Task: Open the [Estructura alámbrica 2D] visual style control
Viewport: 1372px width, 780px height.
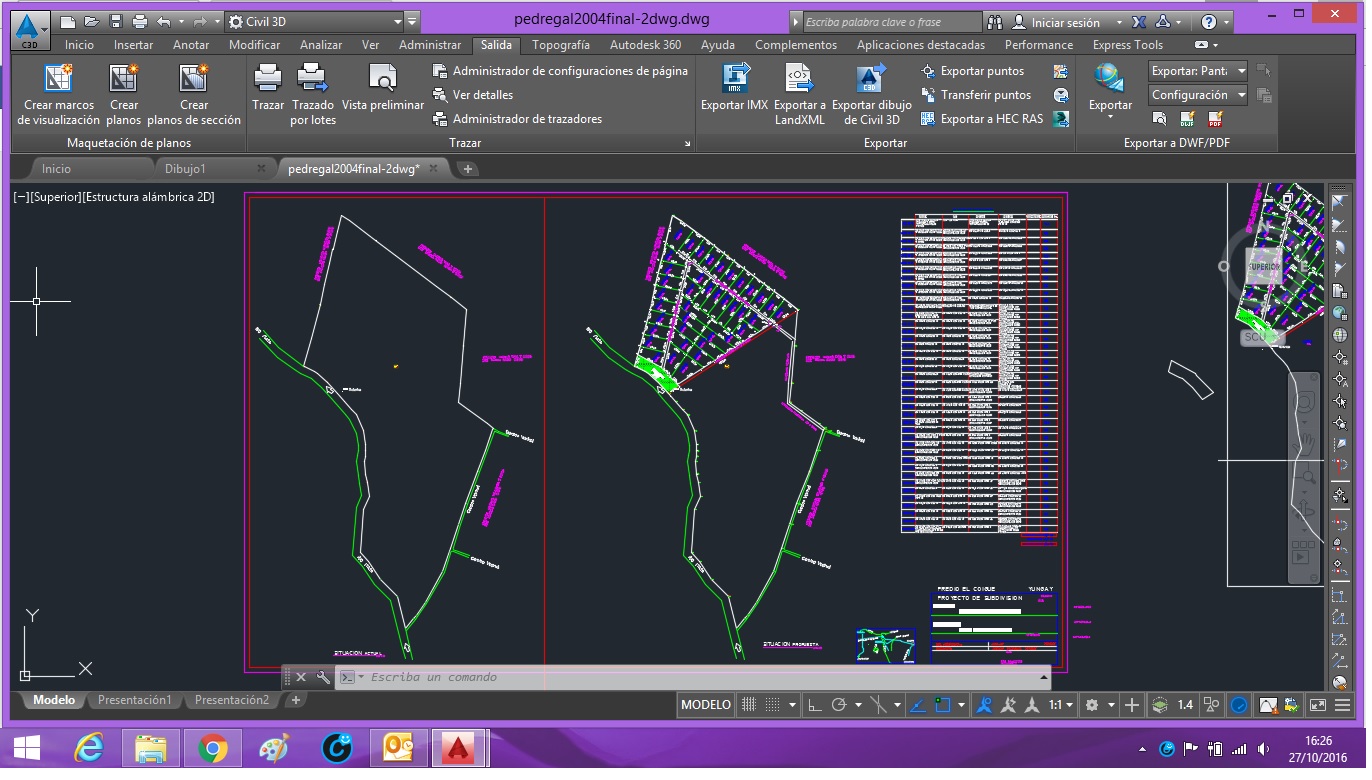Action: (149, 197)
